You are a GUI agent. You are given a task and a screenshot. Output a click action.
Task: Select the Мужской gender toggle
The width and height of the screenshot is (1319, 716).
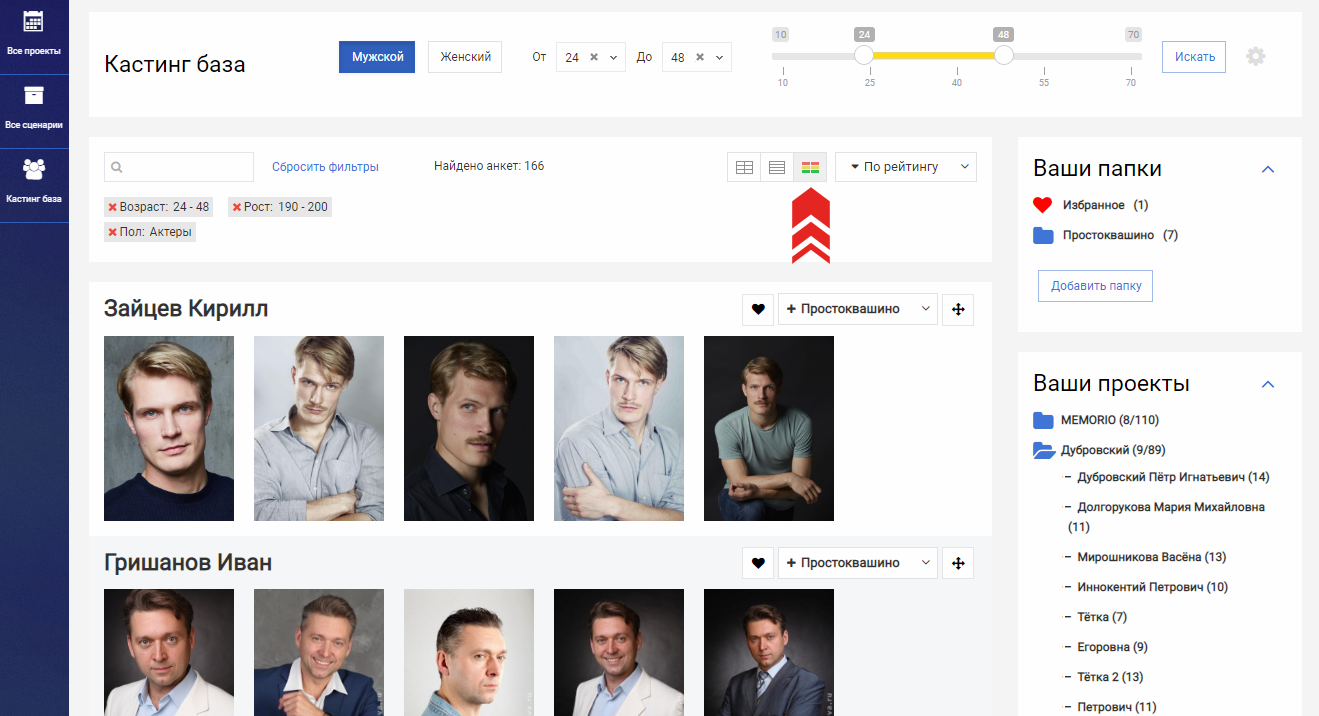[x=378, y=57]
